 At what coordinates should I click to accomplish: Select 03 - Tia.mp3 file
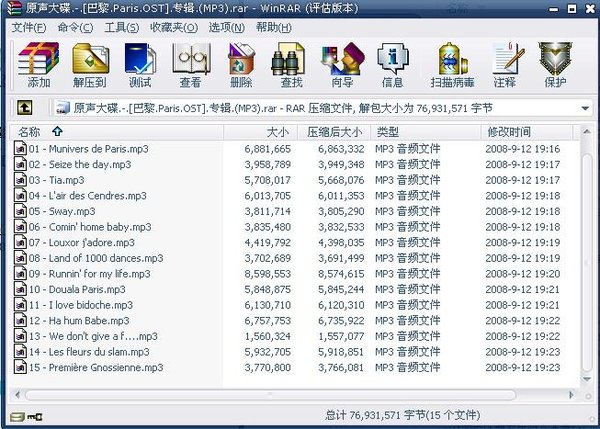point(56,180)
